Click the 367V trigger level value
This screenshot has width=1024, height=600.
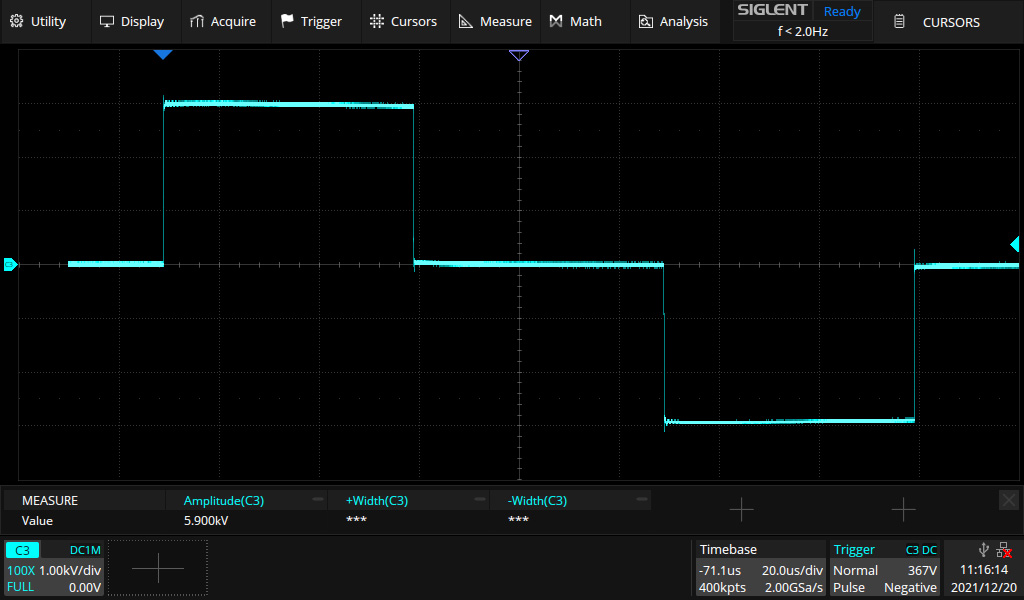tap(922, 571)
